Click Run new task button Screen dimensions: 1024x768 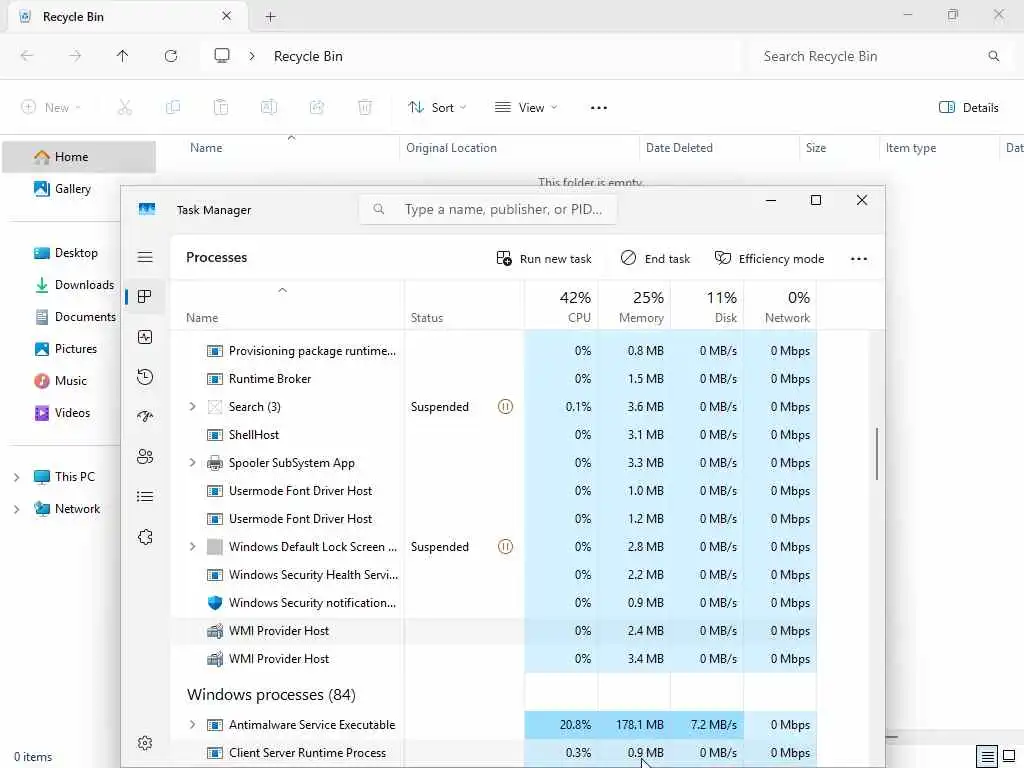543,259
